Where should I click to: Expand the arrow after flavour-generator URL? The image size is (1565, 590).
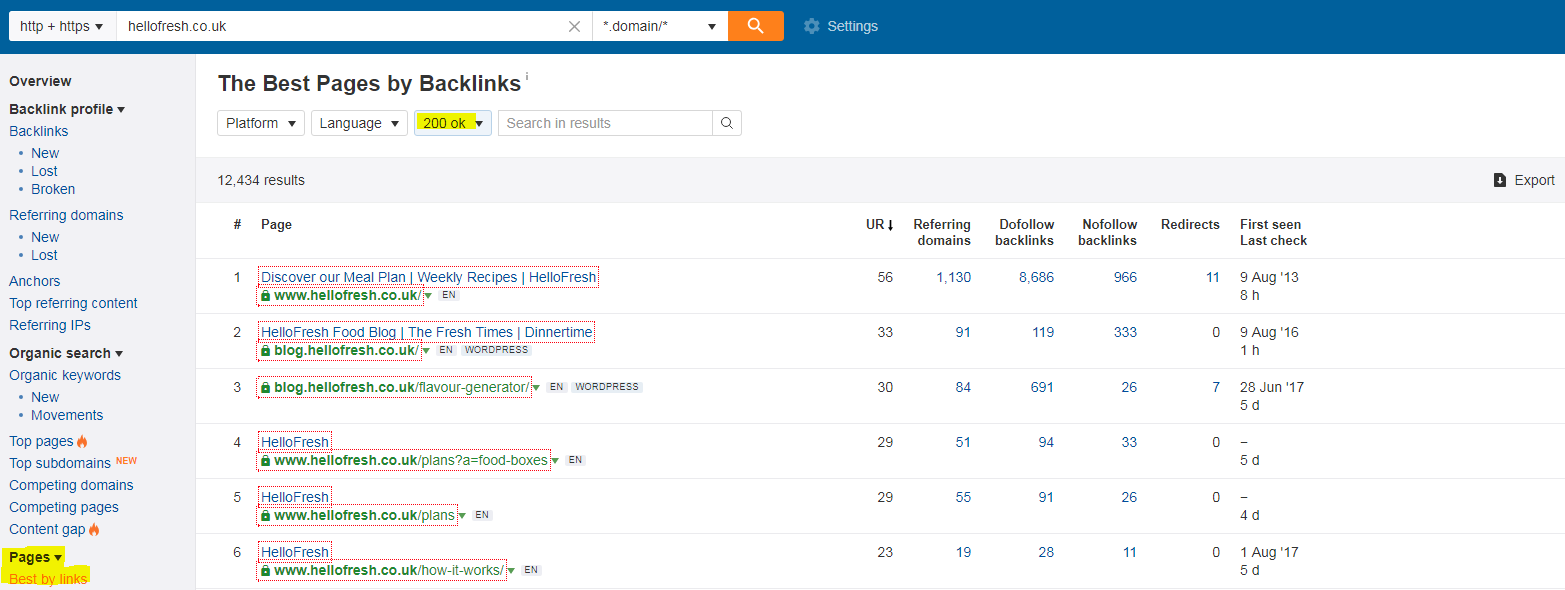point(536,388)
